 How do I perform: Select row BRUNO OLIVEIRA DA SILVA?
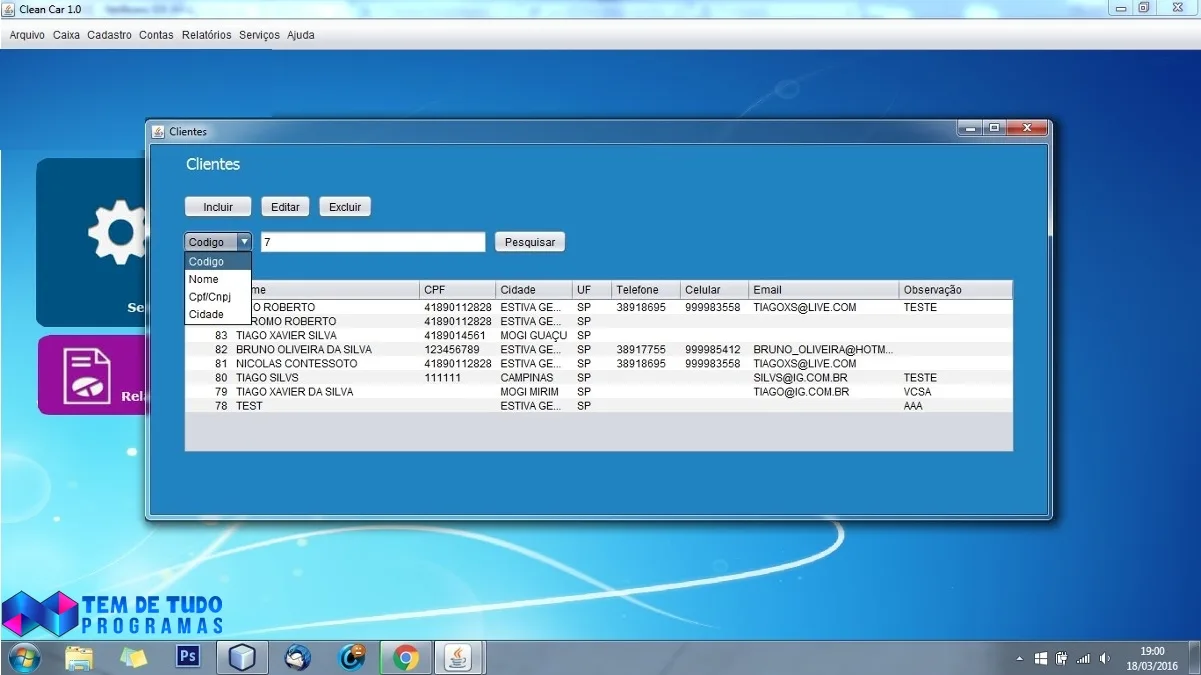(599, 350)
